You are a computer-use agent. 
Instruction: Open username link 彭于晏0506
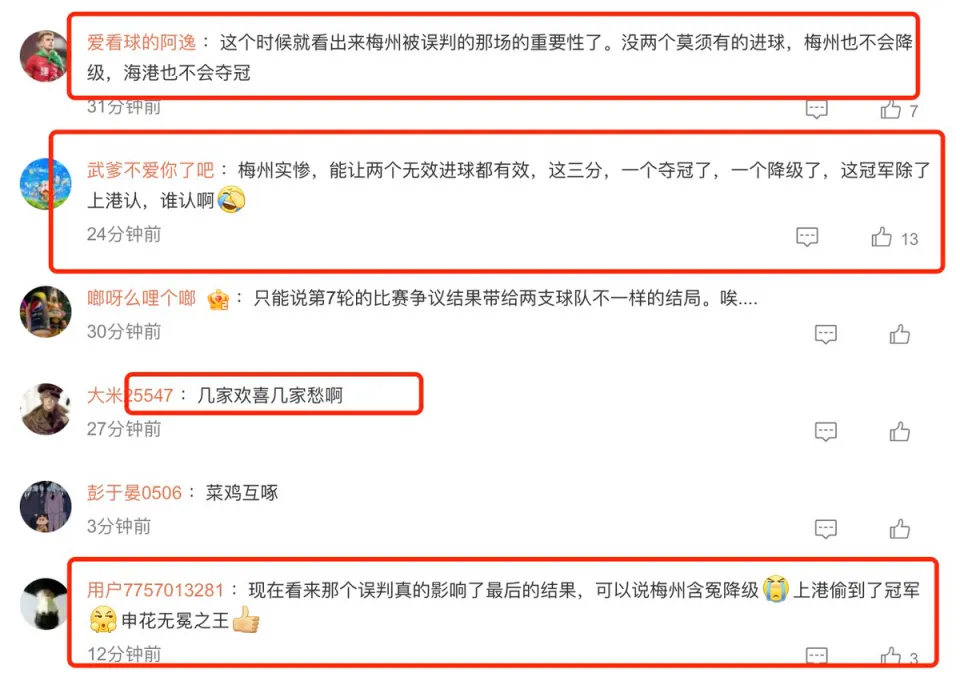click(134, 493)
